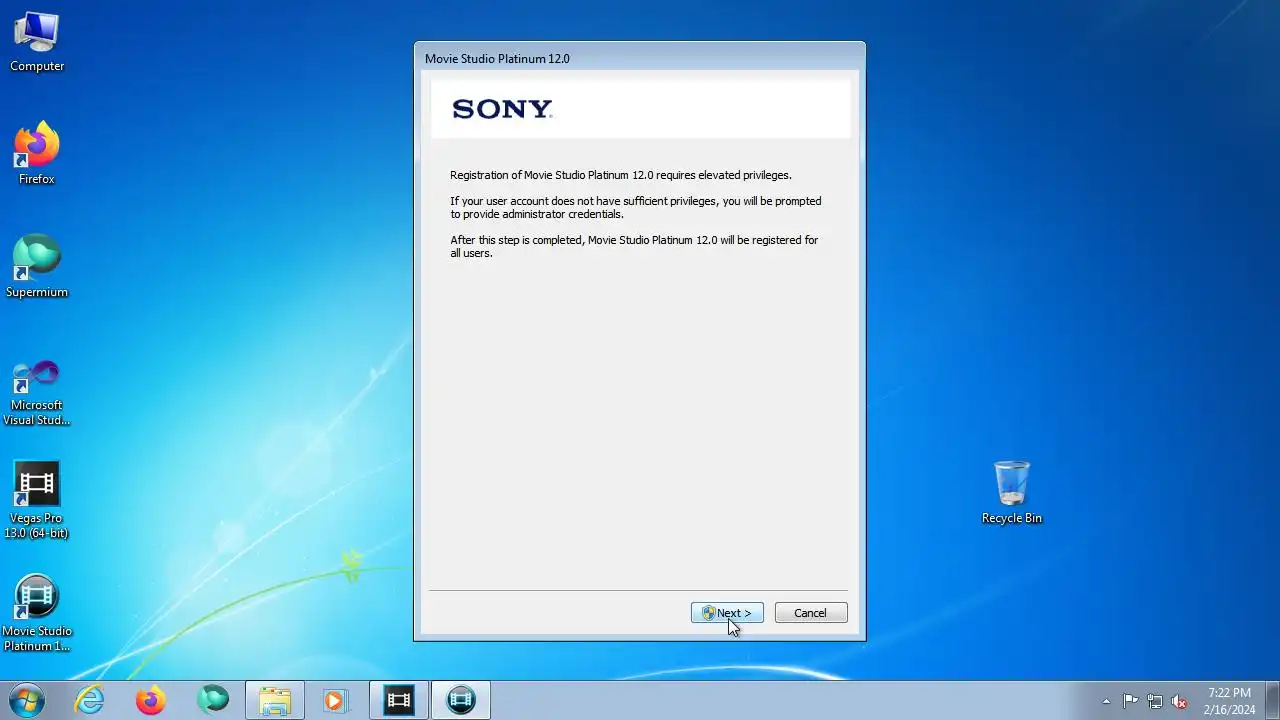Click paragraph about providing administrator credentials
Image resolution: width=1280 pixels, height=720 pixels.
(x=636, y=208)
